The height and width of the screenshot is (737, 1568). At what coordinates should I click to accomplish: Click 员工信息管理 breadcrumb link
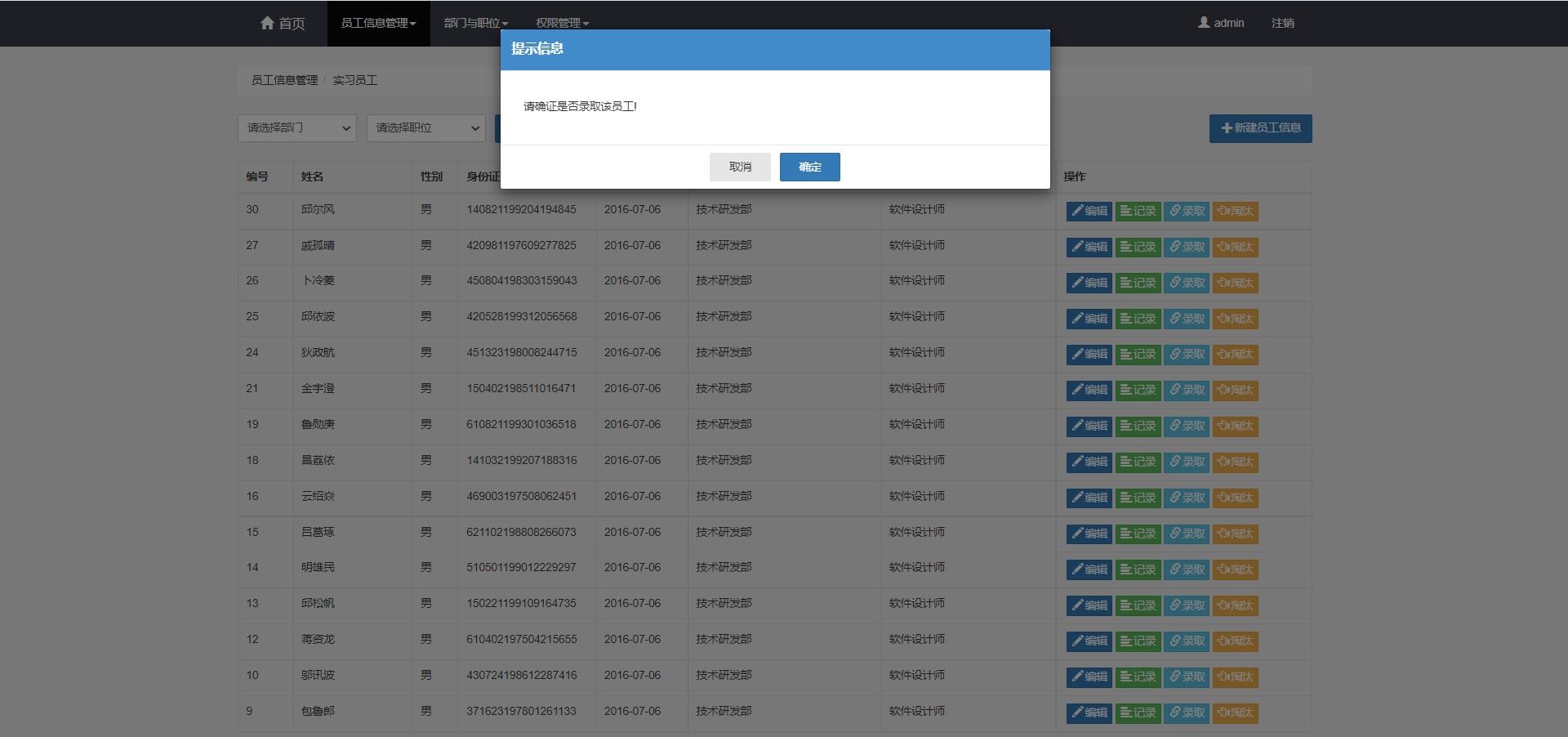284,80
